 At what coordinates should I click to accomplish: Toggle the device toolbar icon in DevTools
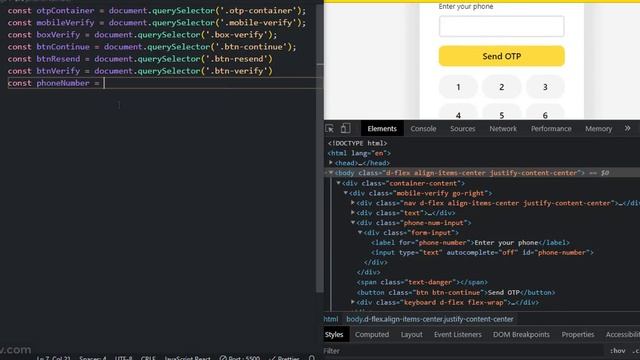(345, 129)
